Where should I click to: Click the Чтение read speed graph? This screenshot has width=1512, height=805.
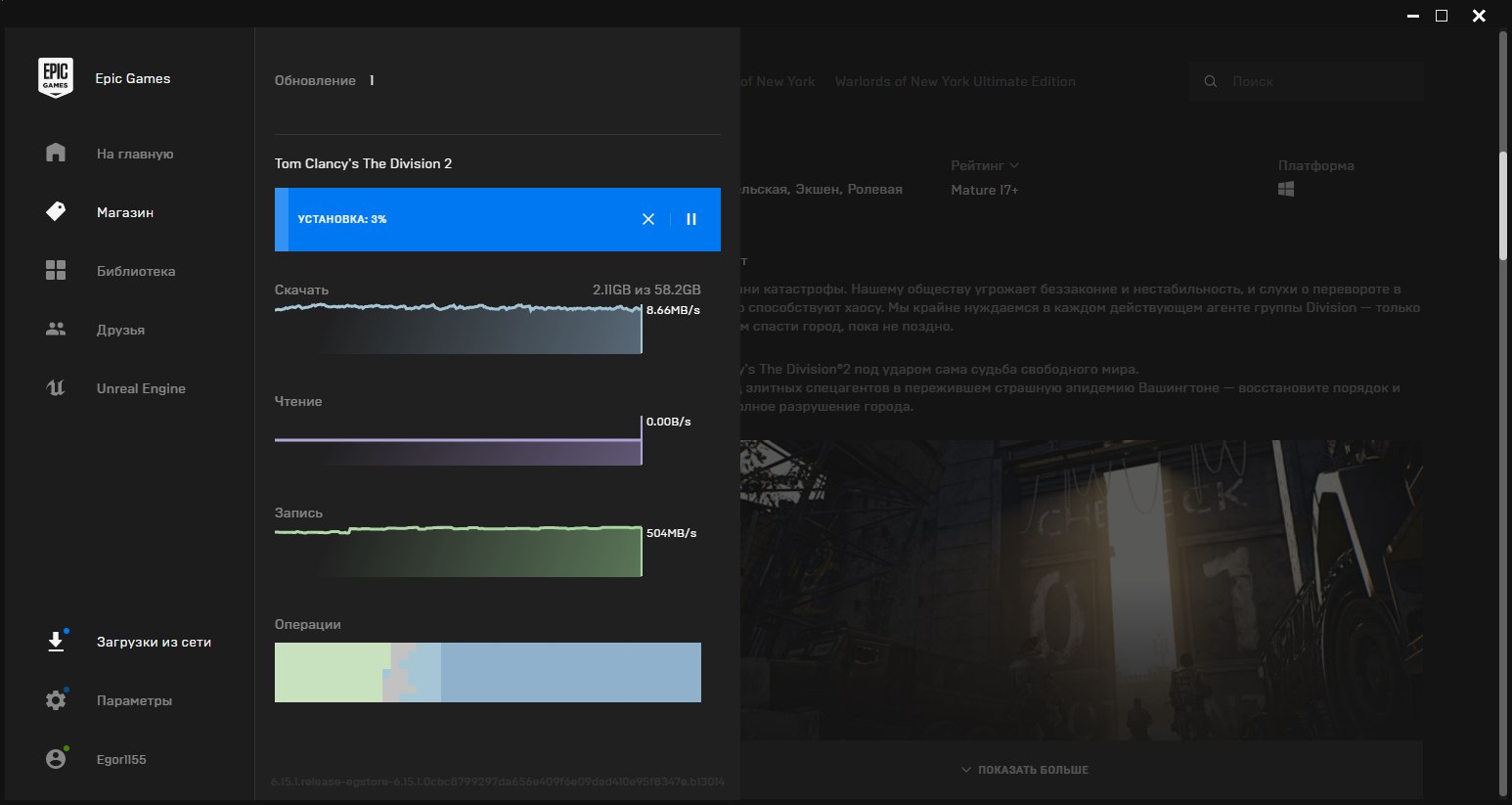[459, 440]
